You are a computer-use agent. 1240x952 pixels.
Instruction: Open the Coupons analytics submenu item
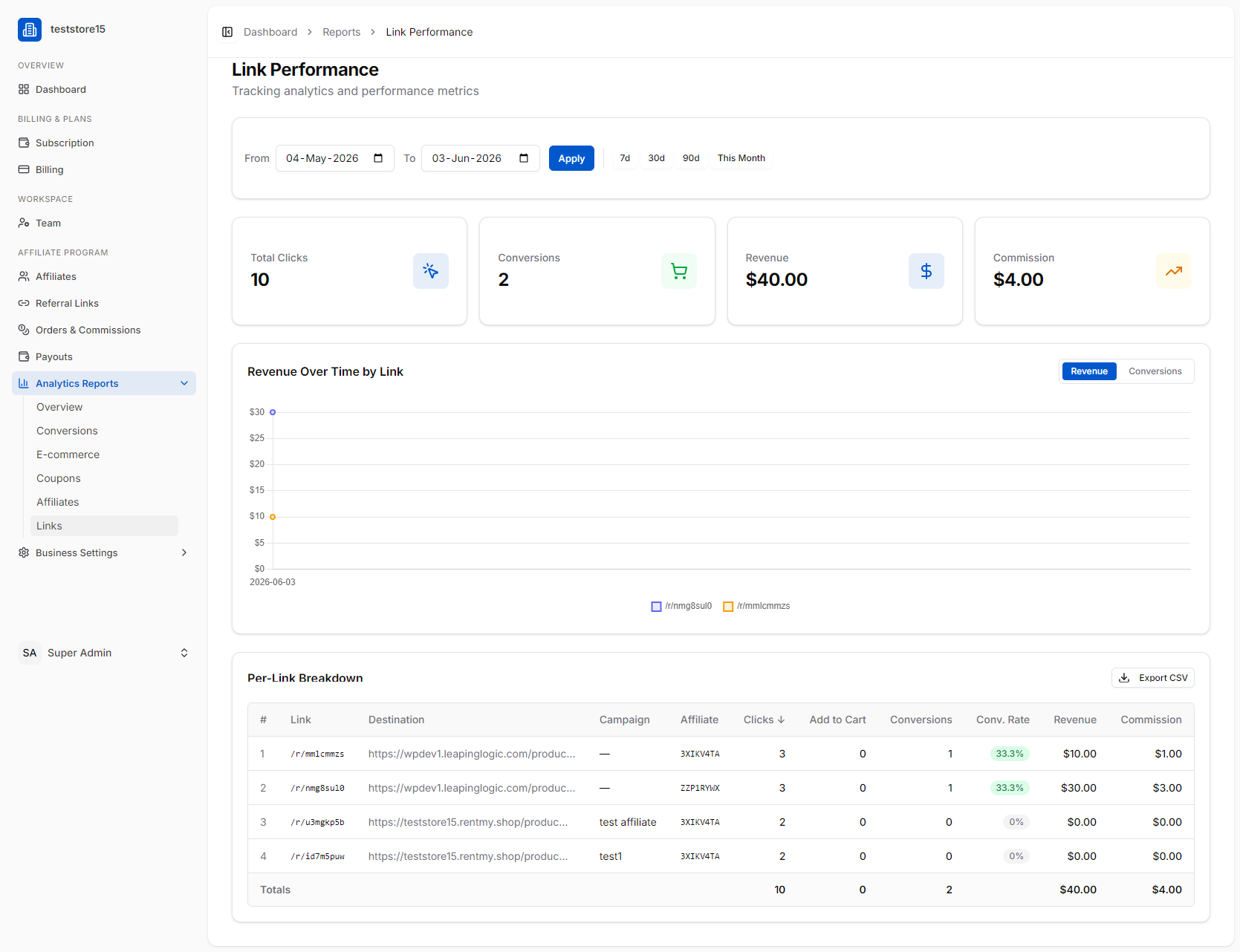tap(104, 478)
